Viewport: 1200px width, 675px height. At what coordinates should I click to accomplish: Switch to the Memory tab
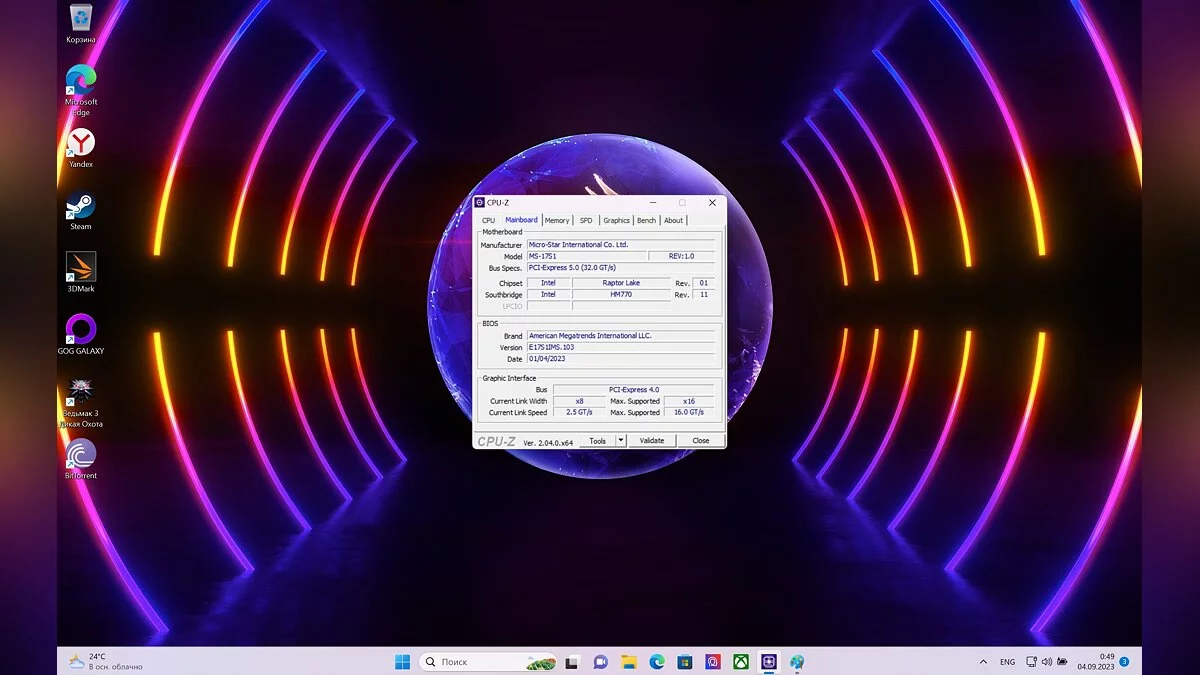pos(557,220)
